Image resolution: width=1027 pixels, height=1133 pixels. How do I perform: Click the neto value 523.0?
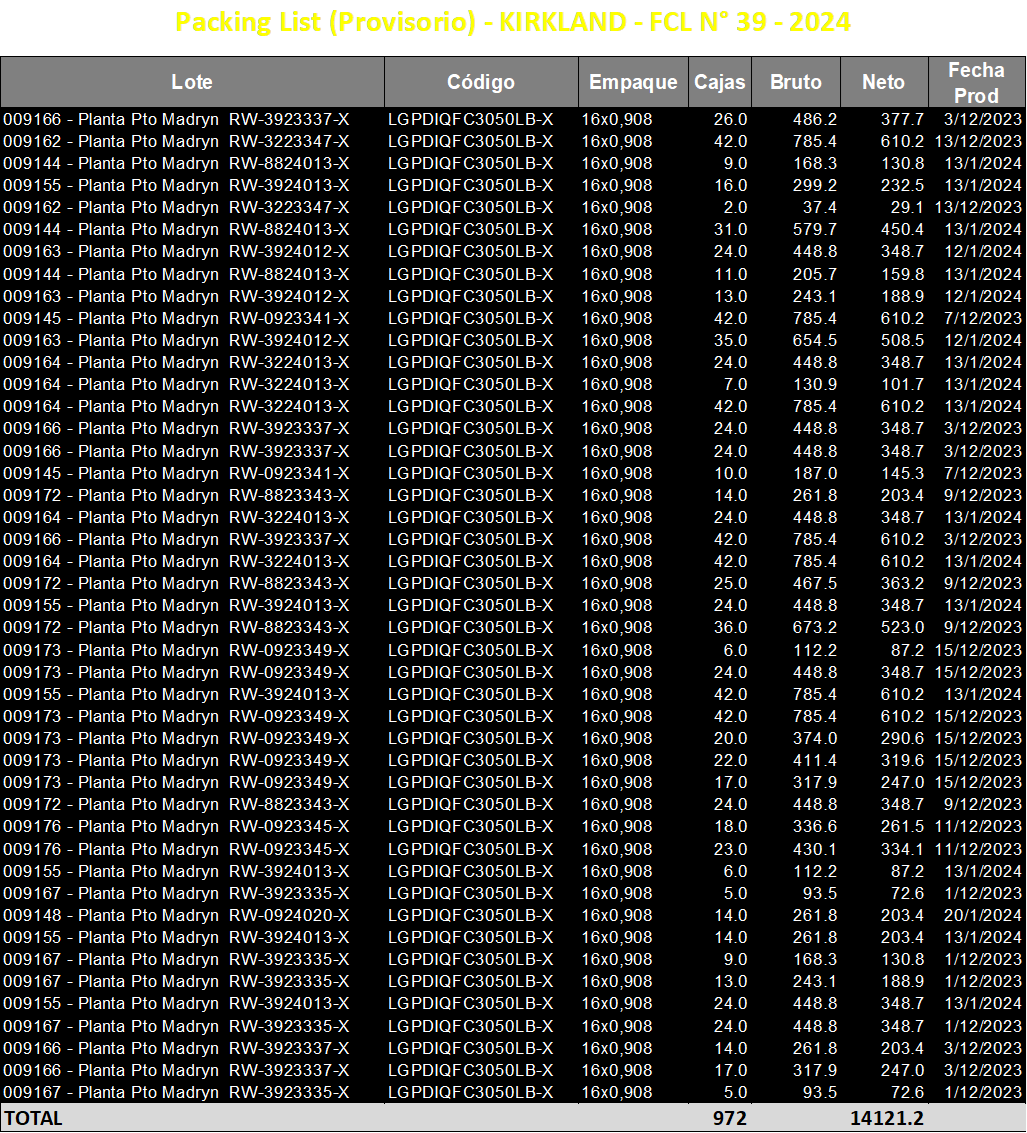click(902, 627)
